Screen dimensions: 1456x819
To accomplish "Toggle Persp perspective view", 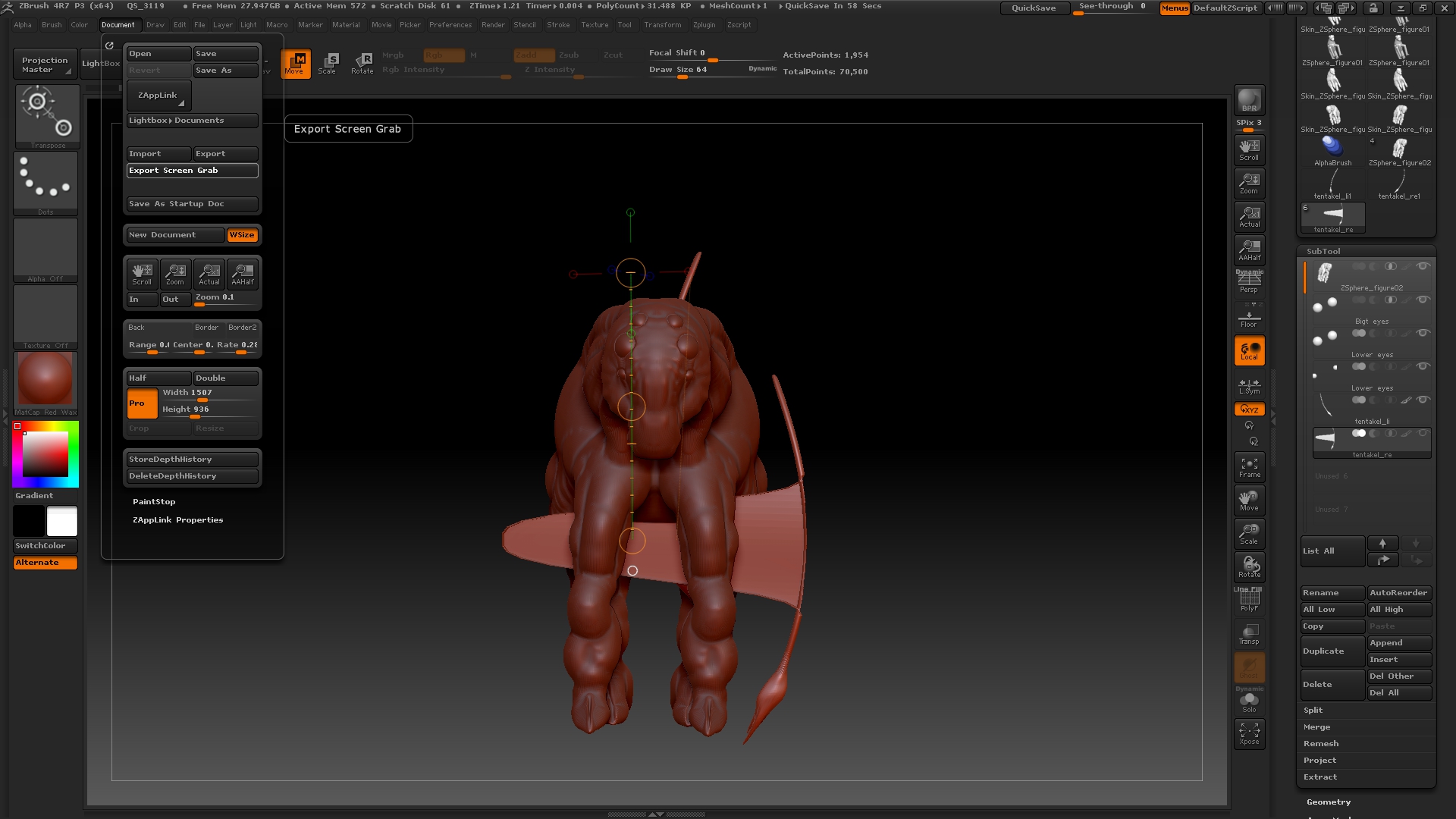I will [x=1249, y=282].
